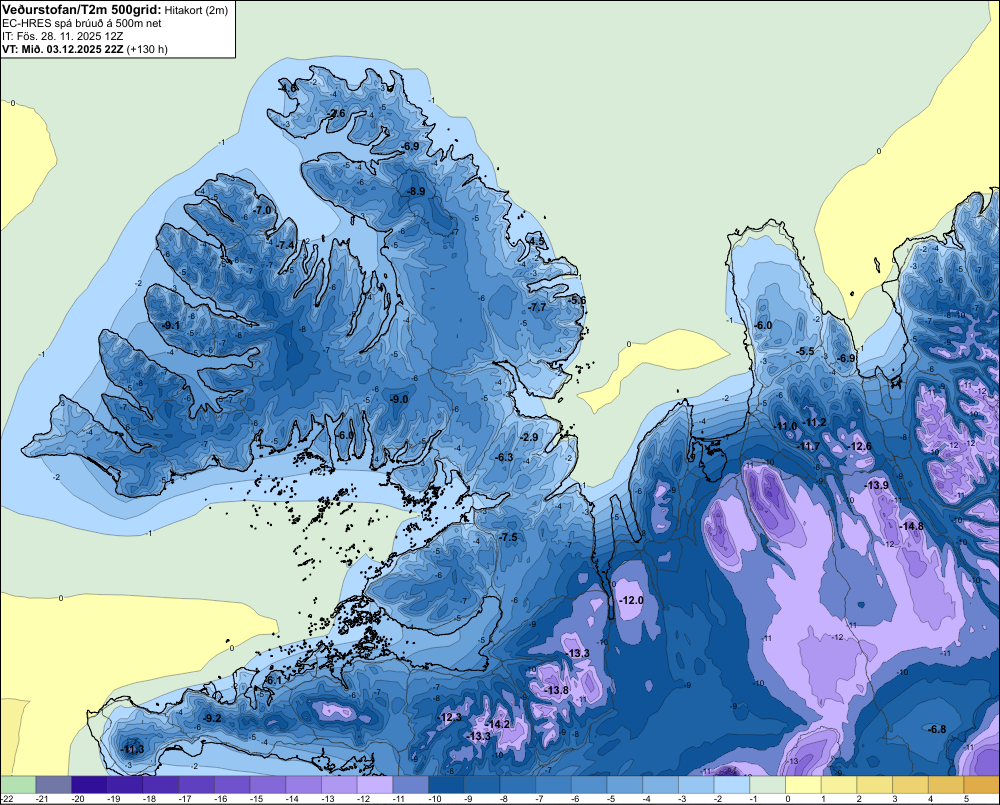Click the orange 5 legend swatch
Image resolution: width=1000 pixels, height=805 pixels.
tap(982, 784)
